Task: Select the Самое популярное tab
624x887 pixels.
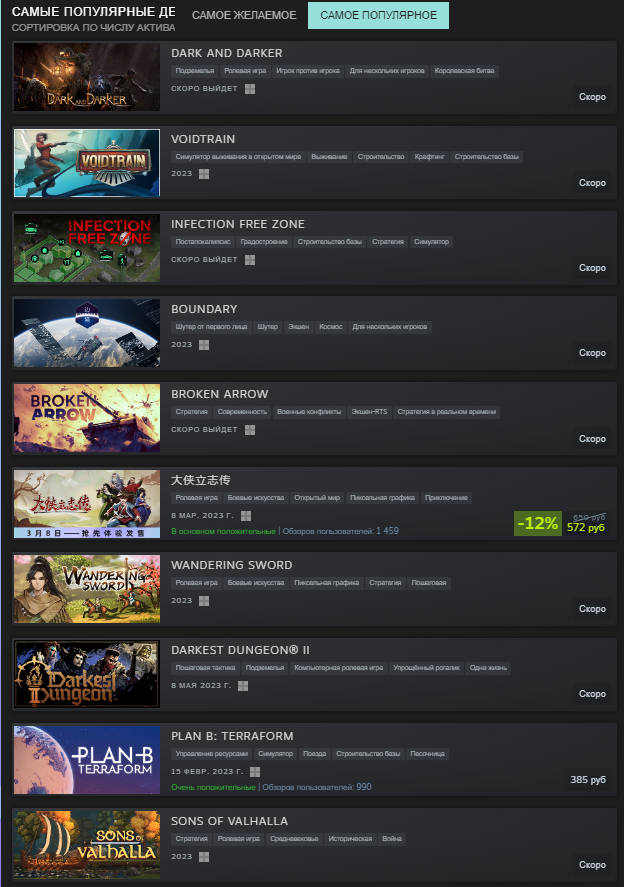Action: click(x=378, y=15)
